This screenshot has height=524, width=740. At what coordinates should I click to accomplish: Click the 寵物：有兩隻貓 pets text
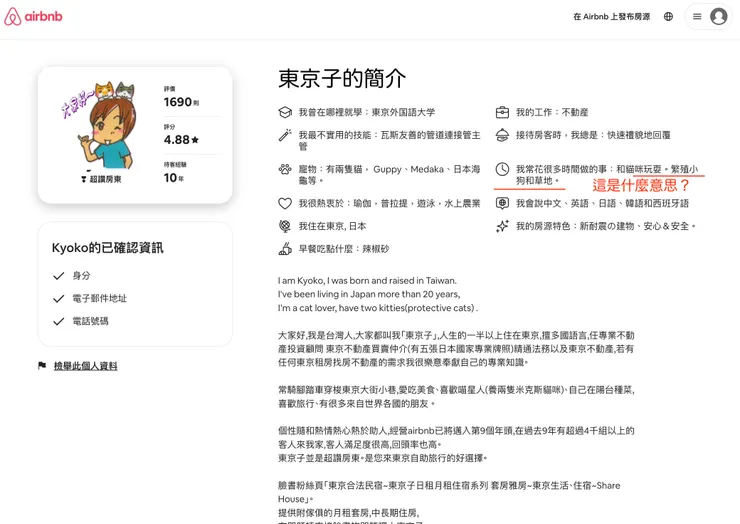(x=389, y=175)
